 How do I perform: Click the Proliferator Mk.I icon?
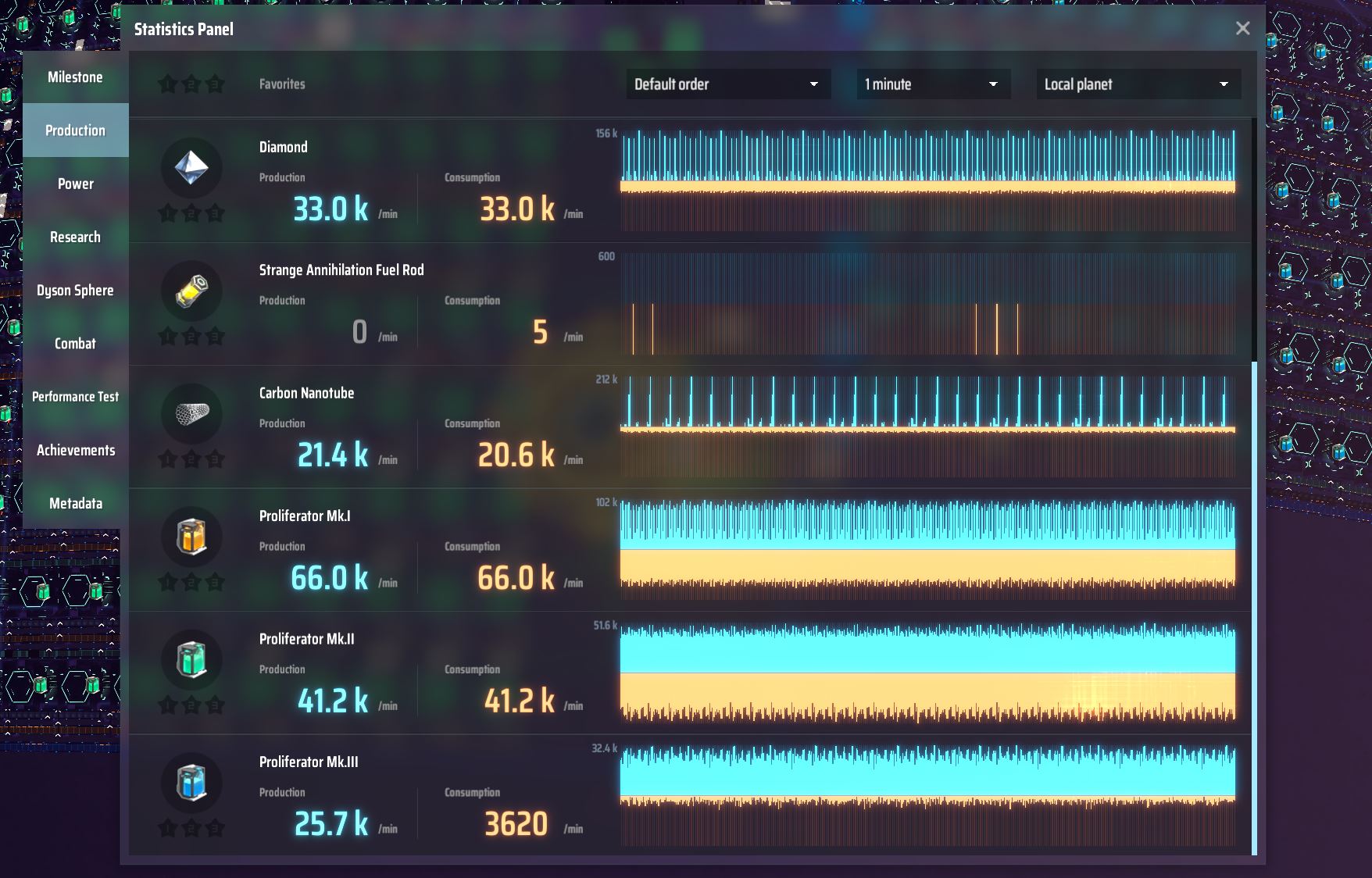(x=191, y=537)
